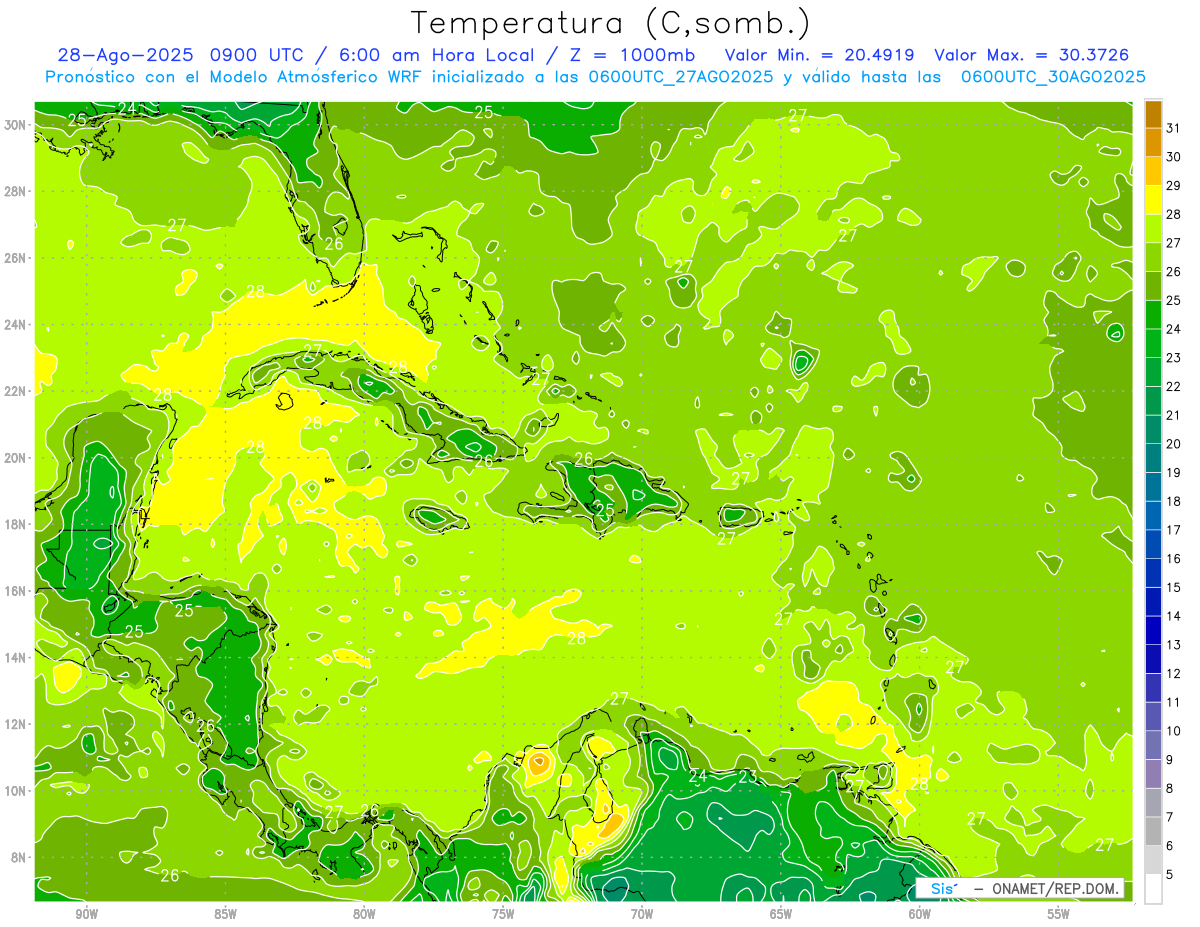This screenshot has width=1200, height=927.
Task: Click the latitude axis label "20N"
Action: (17, 458)
